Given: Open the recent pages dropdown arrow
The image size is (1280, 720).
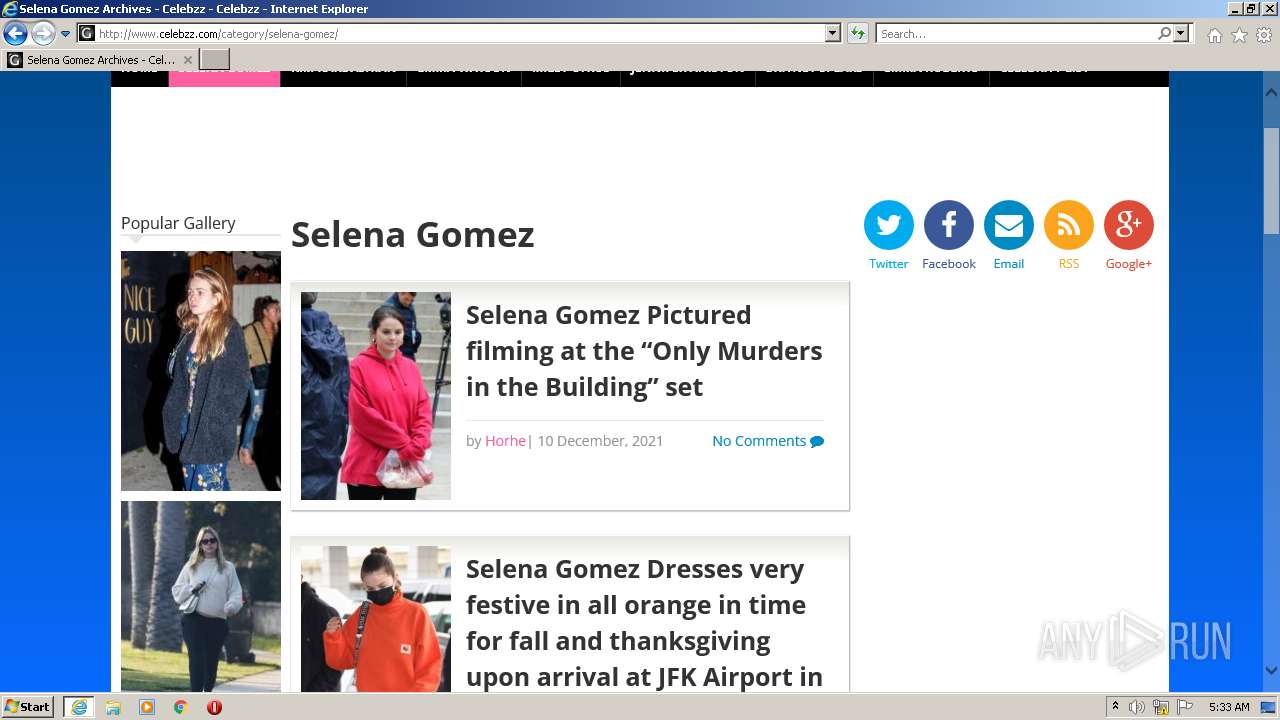Looking at the screenshot, I should 65,34.
